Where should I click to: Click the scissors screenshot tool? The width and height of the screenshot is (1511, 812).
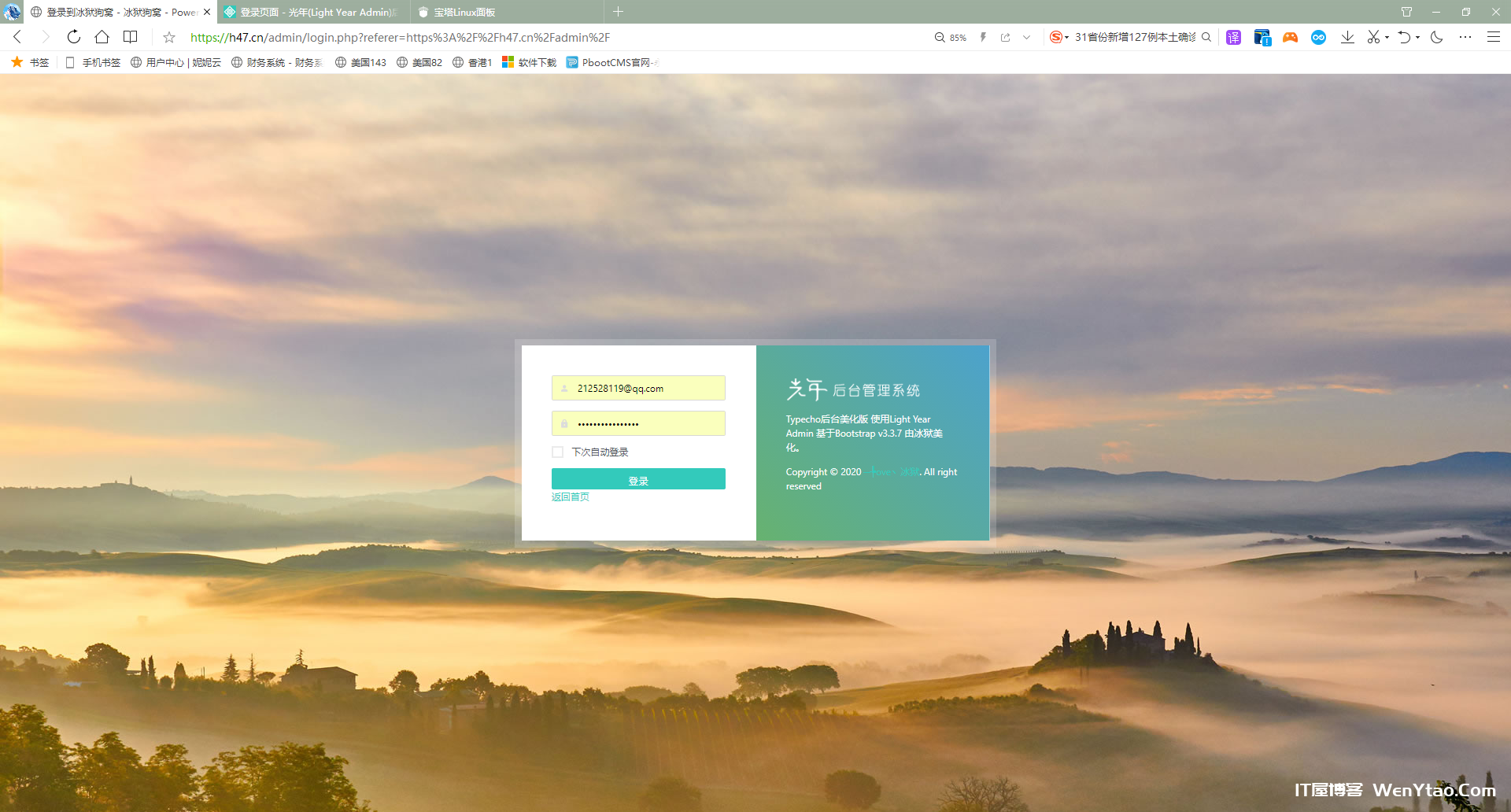1373,37
